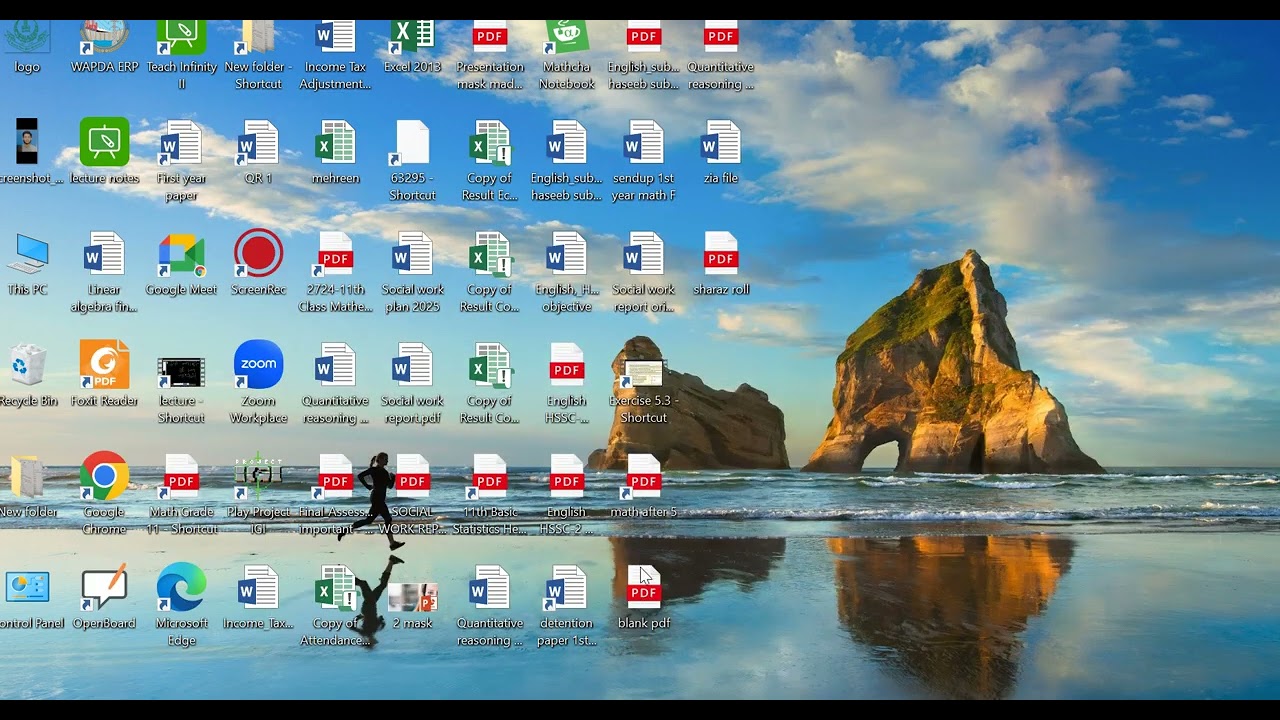Select the mehreen Excel file

335,151
